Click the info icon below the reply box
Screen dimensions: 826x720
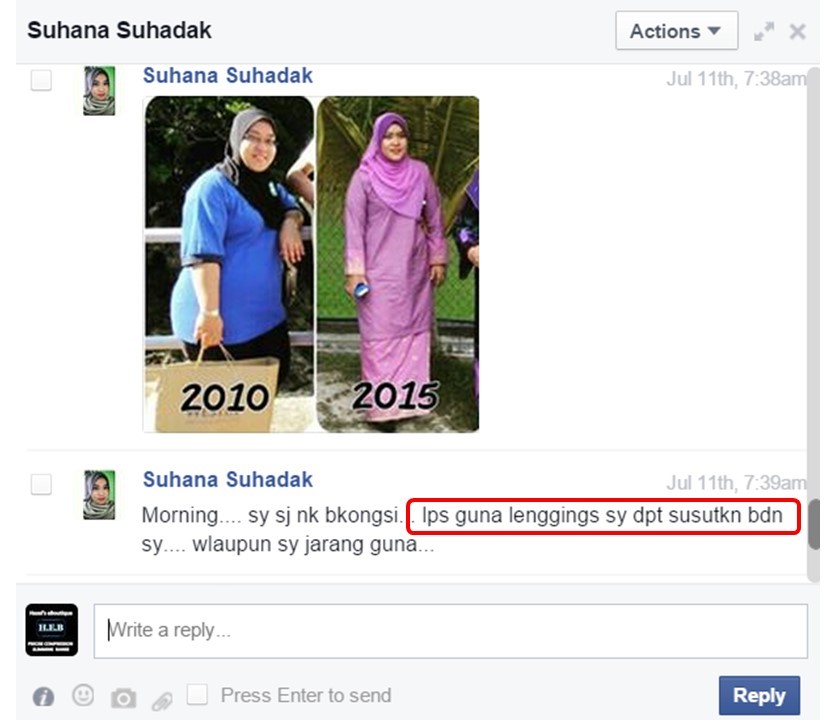[x=43, y=696]
